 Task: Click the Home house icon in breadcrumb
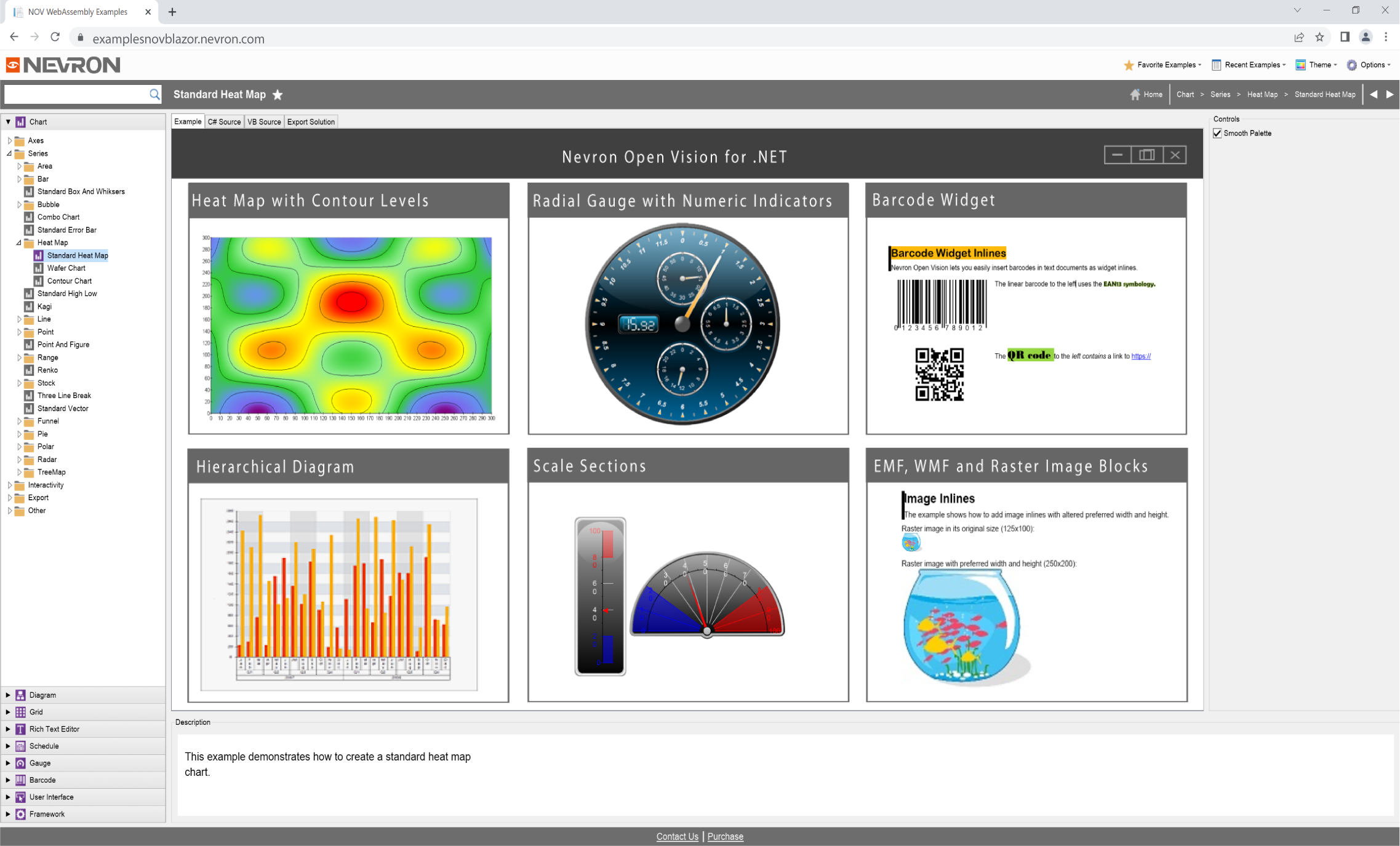(1135, 94)
